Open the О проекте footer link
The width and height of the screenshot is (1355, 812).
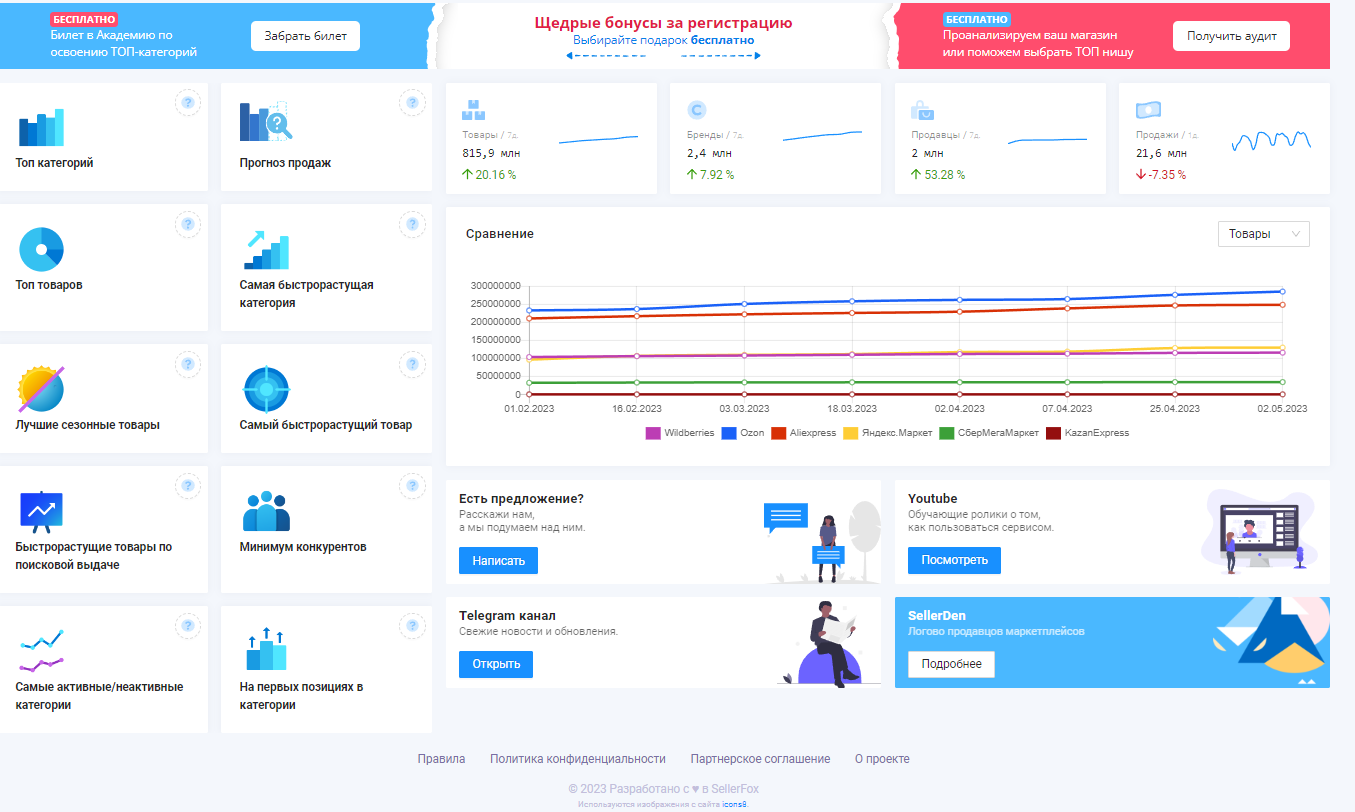point(882,759)
